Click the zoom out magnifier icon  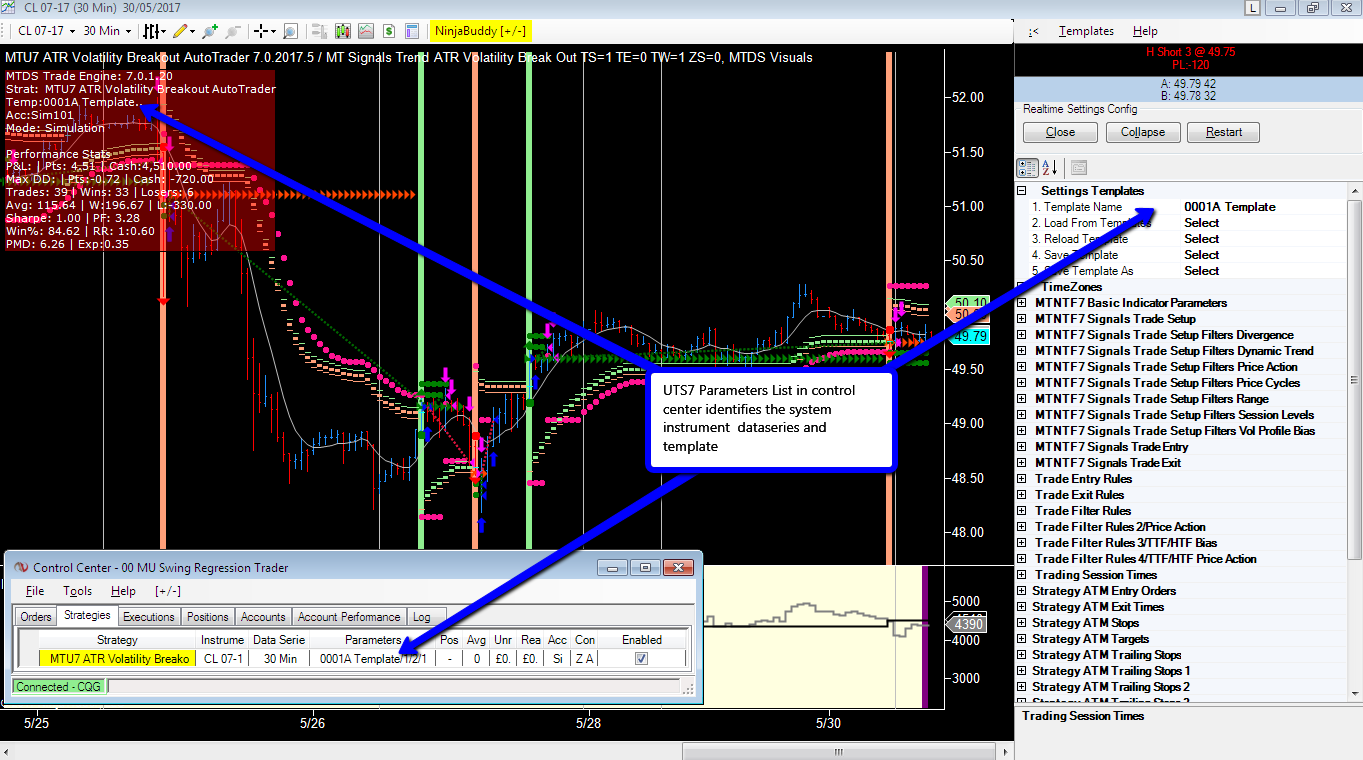233,31
